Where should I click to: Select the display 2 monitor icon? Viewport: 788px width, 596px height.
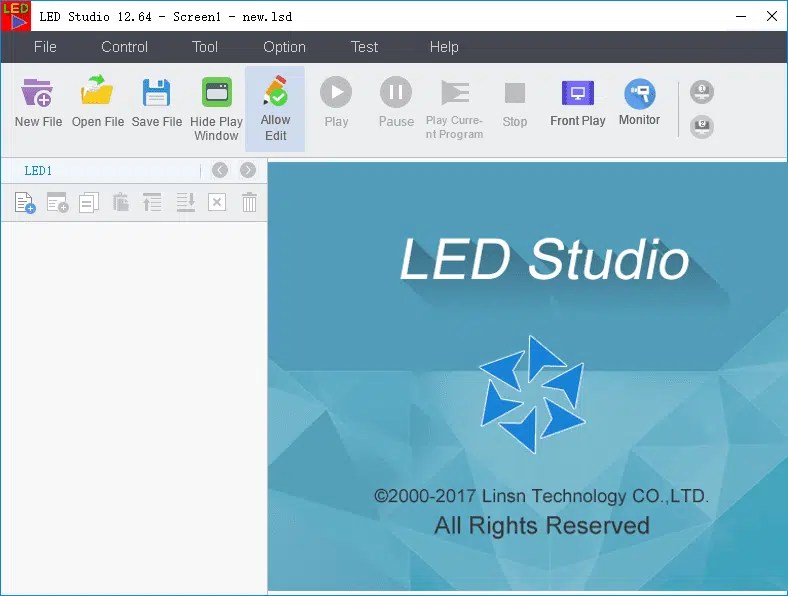(702, 127)
